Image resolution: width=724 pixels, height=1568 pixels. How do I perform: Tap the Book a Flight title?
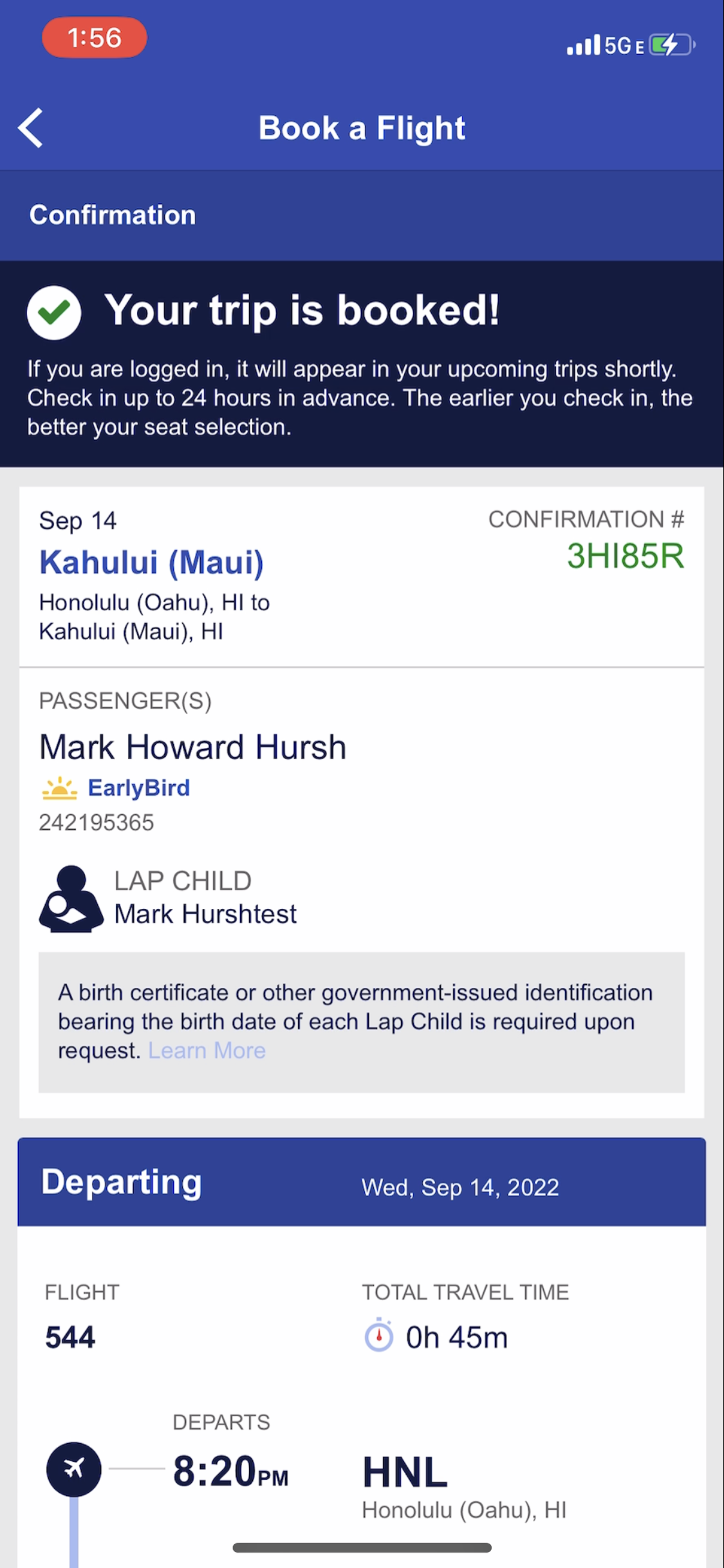point(362,127)
